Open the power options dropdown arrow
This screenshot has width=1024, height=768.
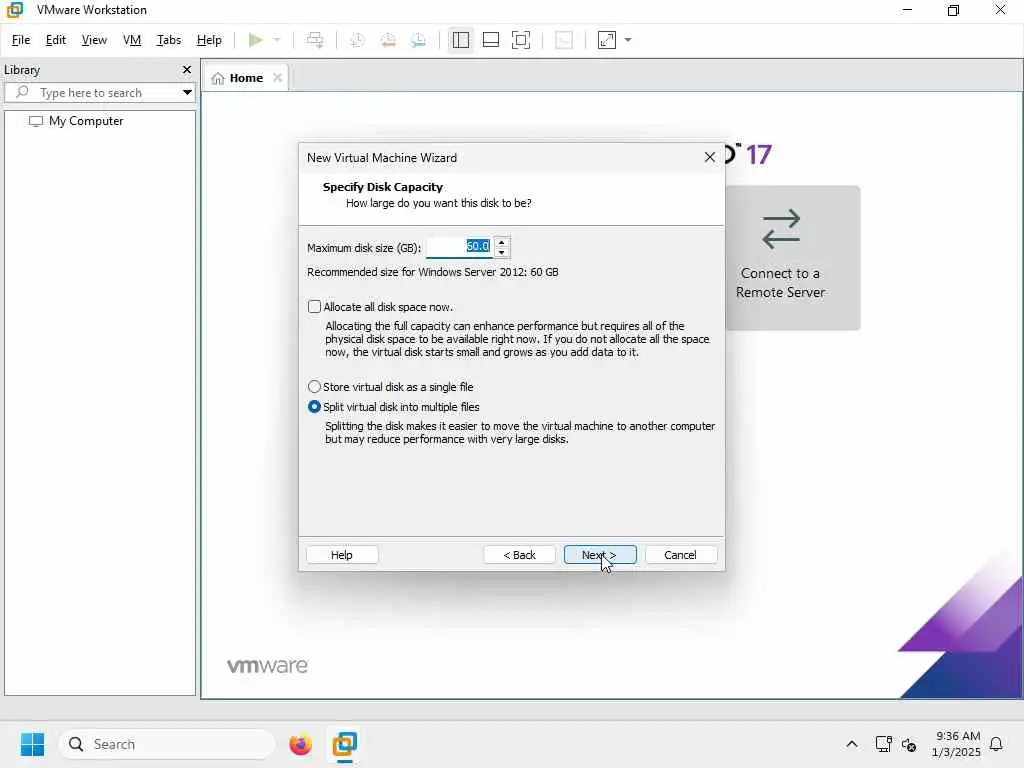[x=277, y=40]
